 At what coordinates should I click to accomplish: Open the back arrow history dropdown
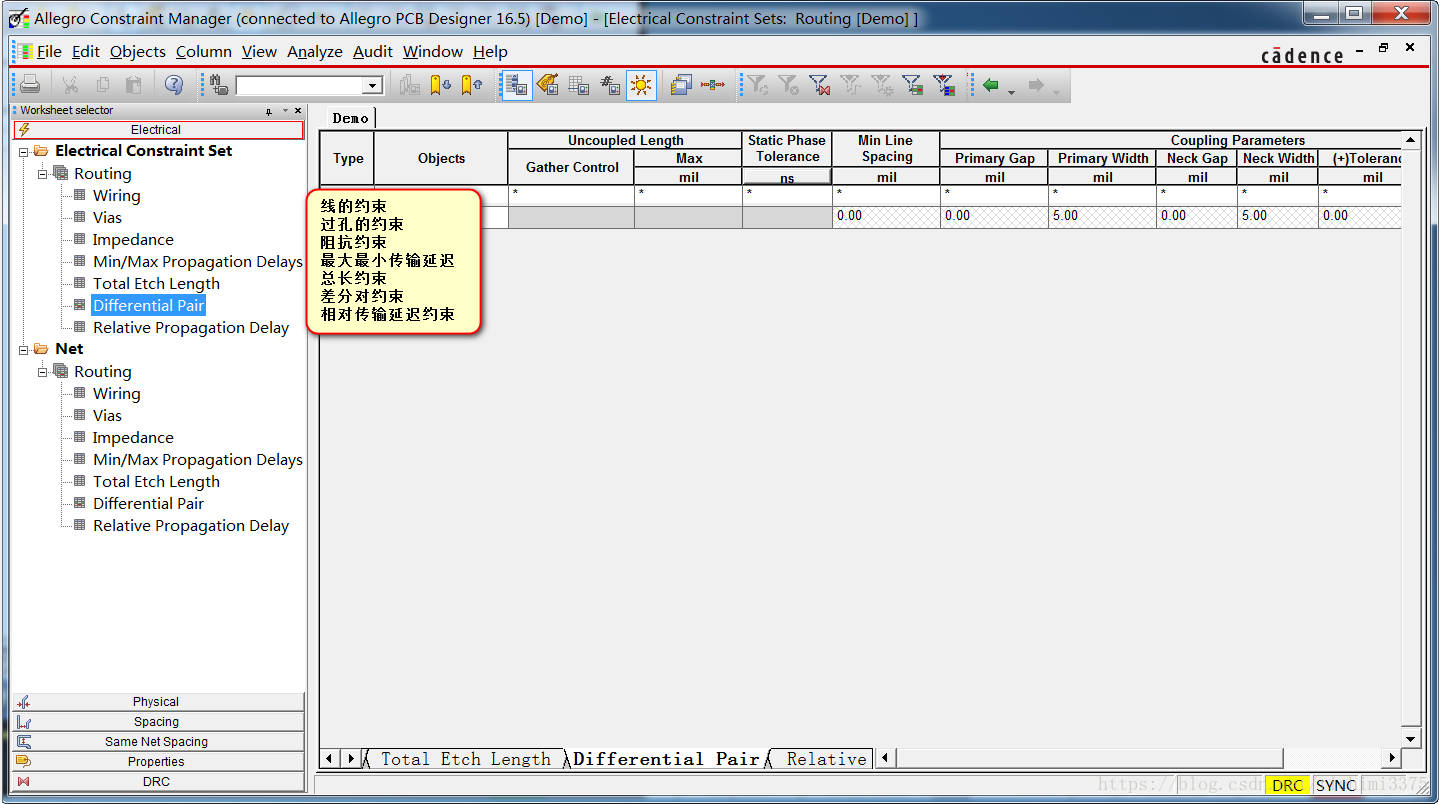click(x=1011, y=91)
